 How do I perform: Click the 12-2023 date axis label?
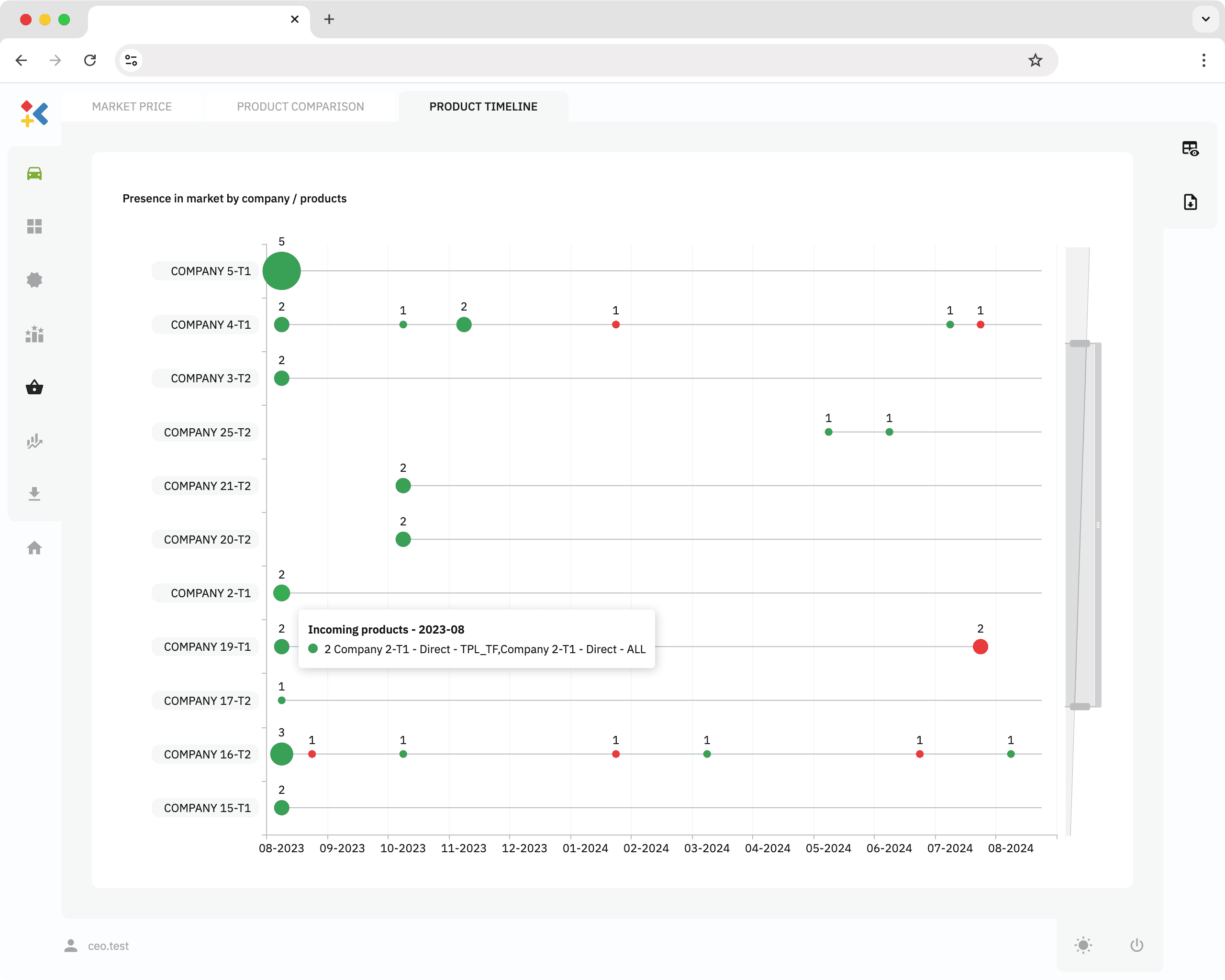[x=524, y=847]
